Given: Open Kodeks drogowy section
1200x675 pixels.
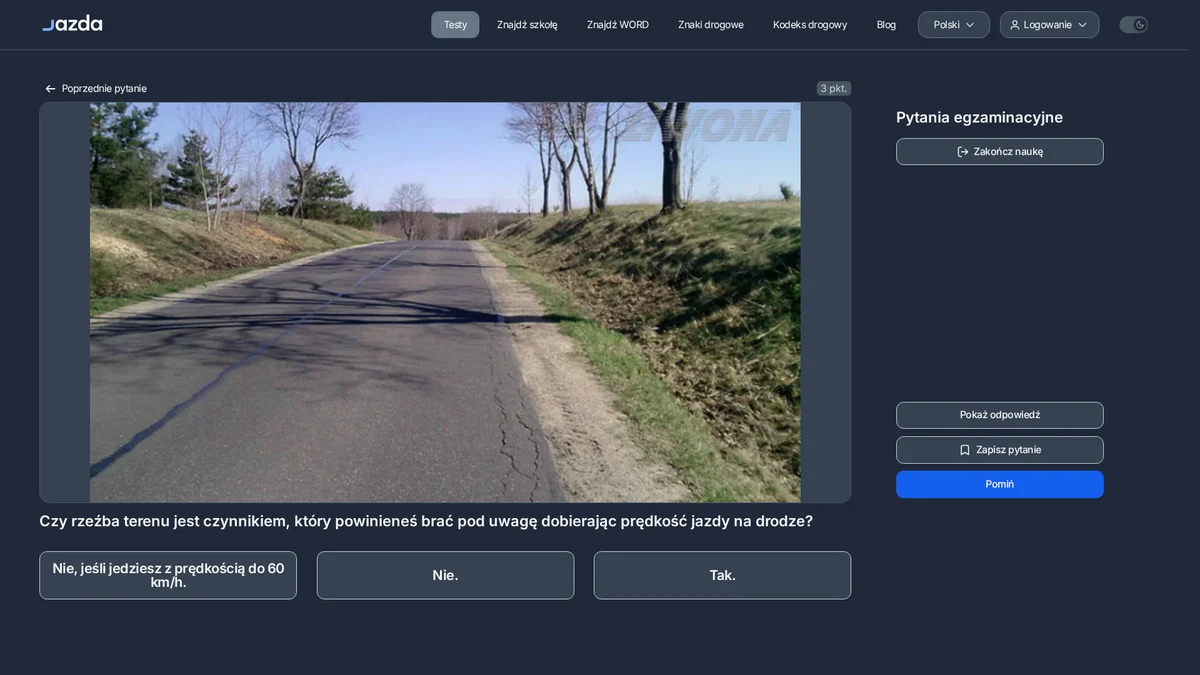Looking at the screenshot, I should (x=810, y=25).
